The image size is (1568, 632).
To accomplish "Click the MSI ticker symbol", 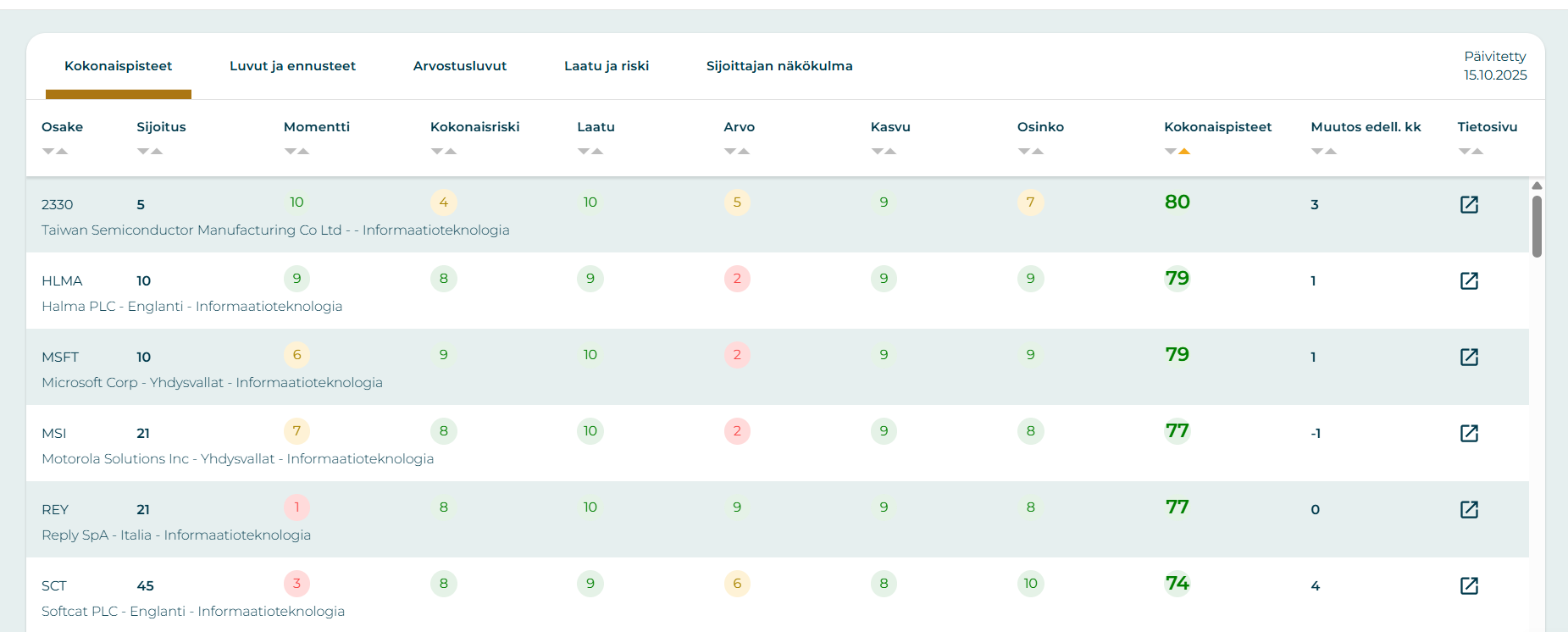I will click(x=54, y=434).
